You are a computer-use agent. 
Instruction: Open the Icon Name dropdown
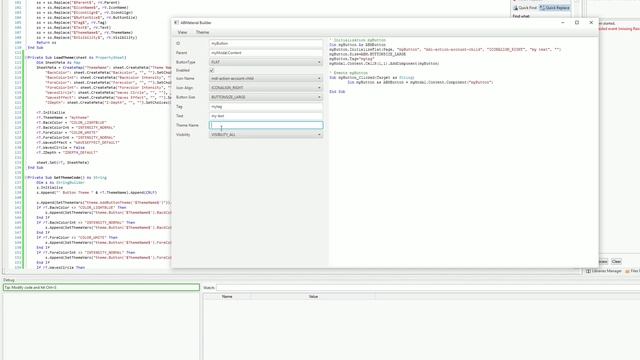(x=266, y=78)
